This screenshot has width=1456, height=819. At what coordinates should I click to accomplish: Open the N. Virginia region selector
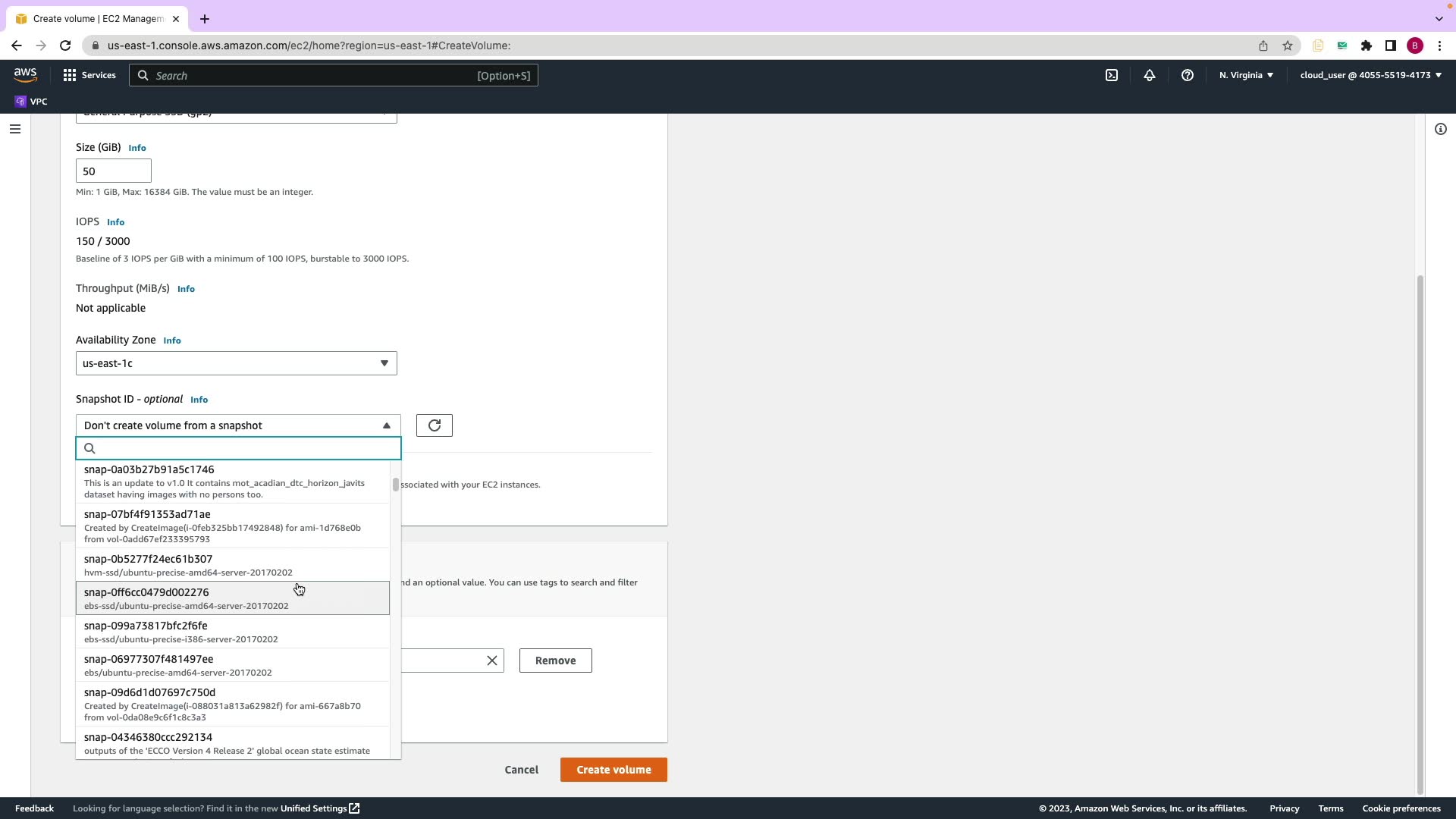point(1246,75)
